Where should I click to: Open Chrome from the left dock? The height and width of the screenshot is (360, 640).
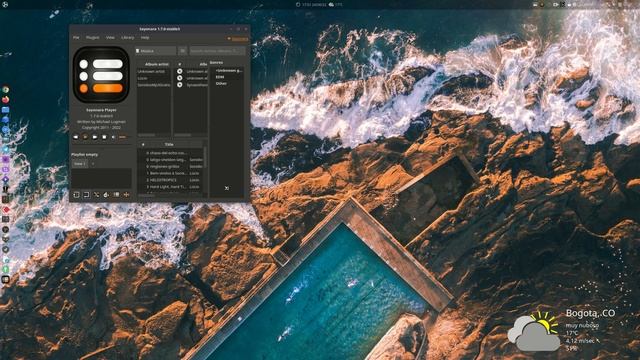(5, 90)
